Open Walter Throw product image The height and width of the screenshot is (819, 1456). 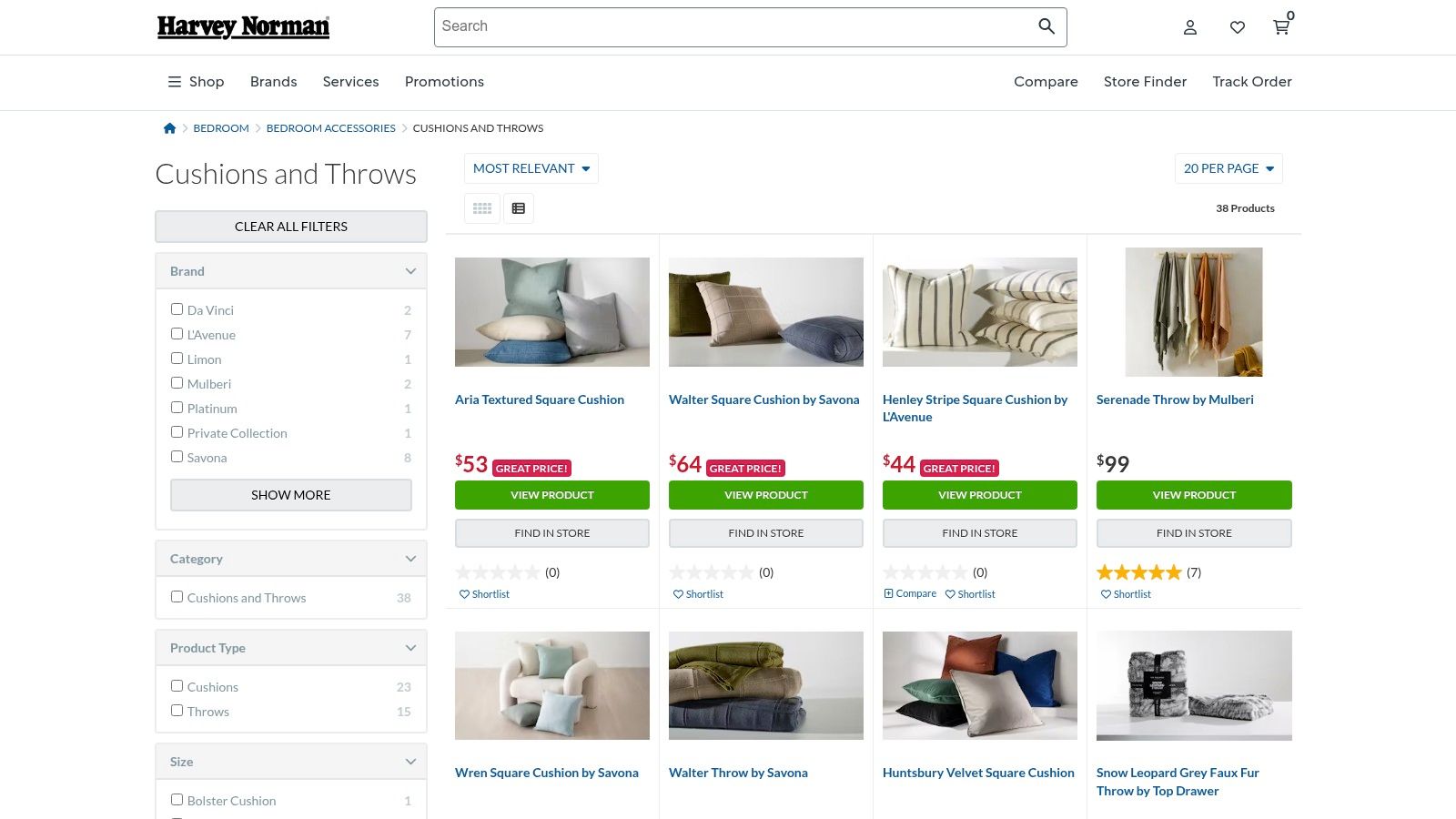point(766,685)
